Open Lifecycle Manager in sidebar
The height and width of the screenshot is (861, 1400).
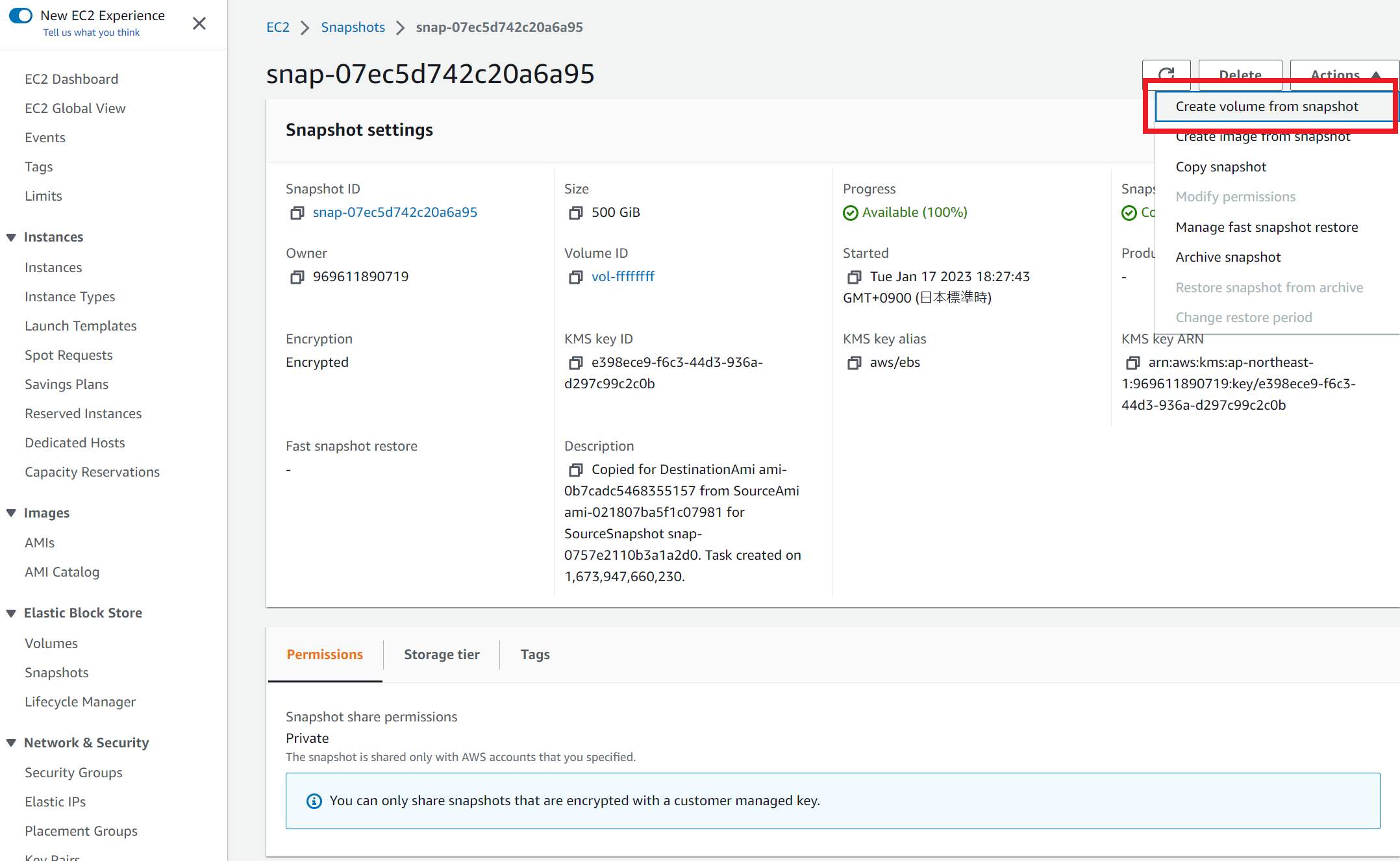pyautogui.click(x=80, y=702)
